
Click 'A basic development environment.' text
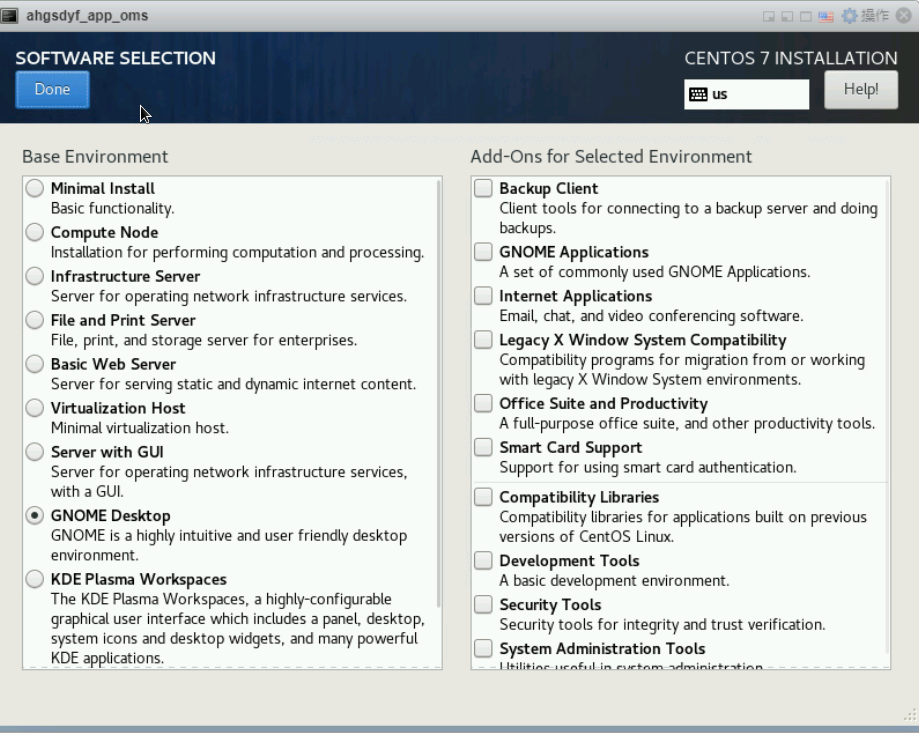pyautogui.click(x=614, y=581)
